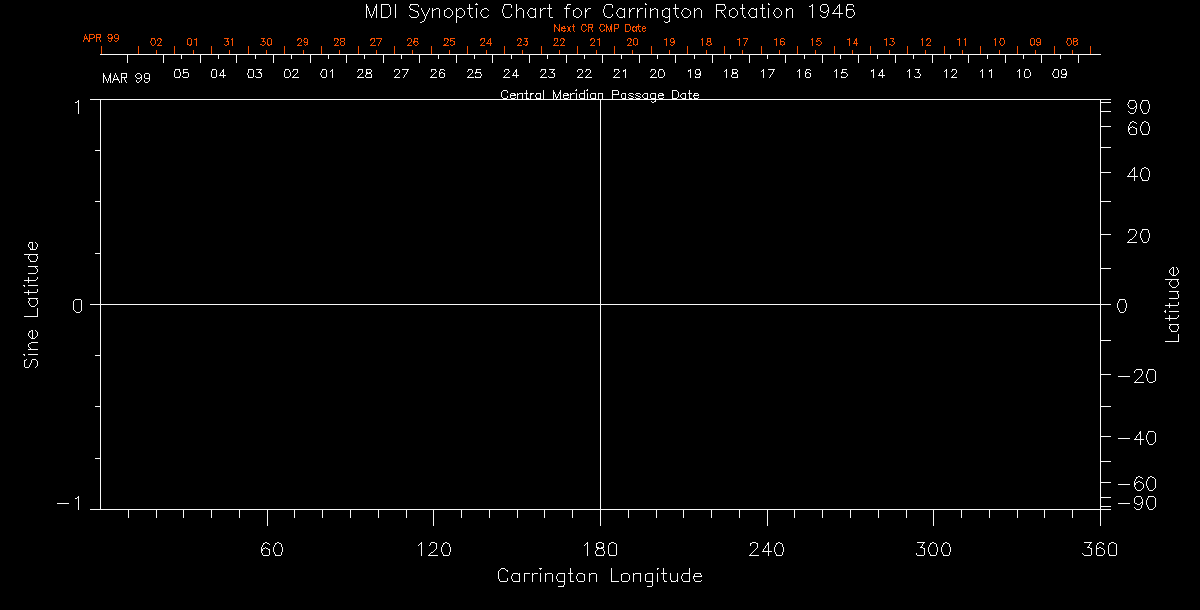This screenshot has height=610, width=1200.
Task: Click the right-side Latitude axis title
Action: click(1172, 305)
